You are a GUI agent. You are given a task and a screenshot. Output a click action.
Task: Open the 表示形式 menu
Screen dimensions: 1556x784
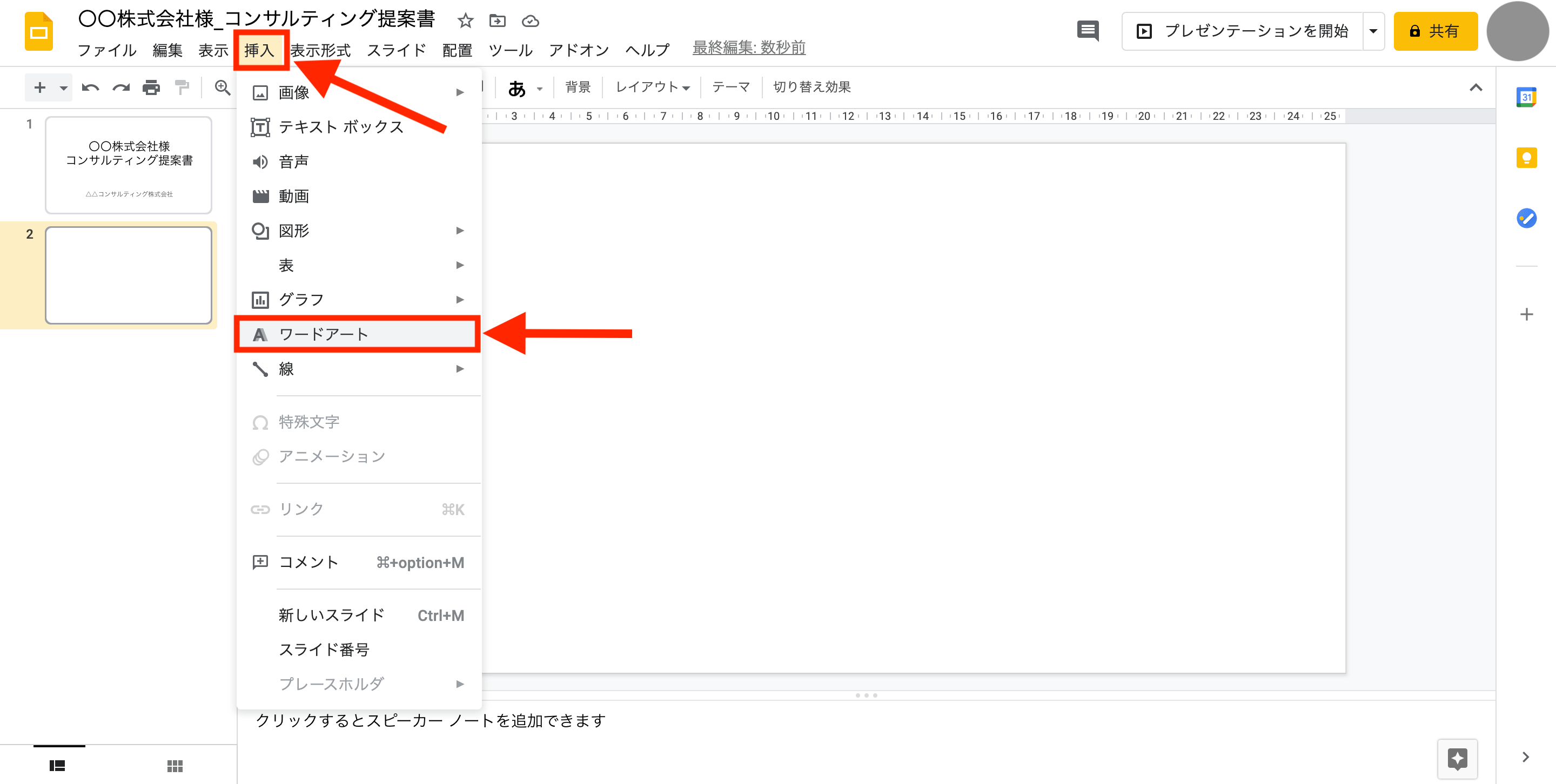click(x=321, y=50)
